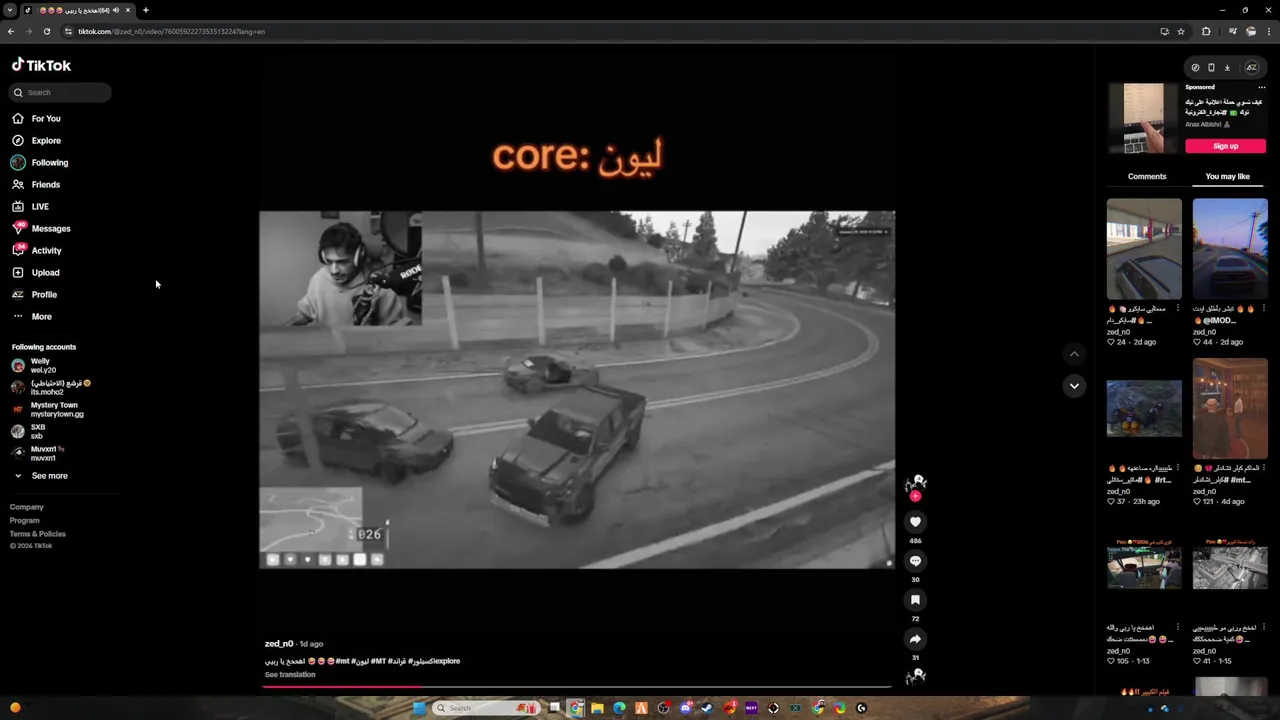Like the video with heart icon

point(915,521)
